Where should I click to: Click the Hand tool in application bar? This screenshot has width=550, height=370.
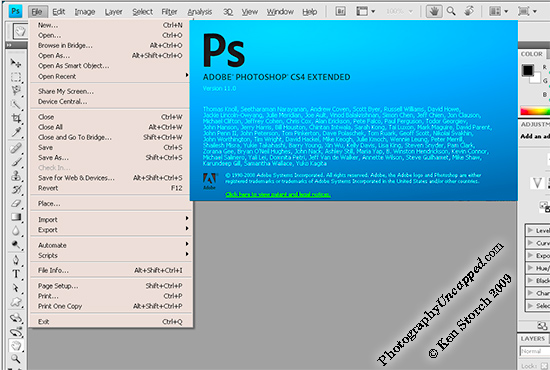(x=434, y=12)
